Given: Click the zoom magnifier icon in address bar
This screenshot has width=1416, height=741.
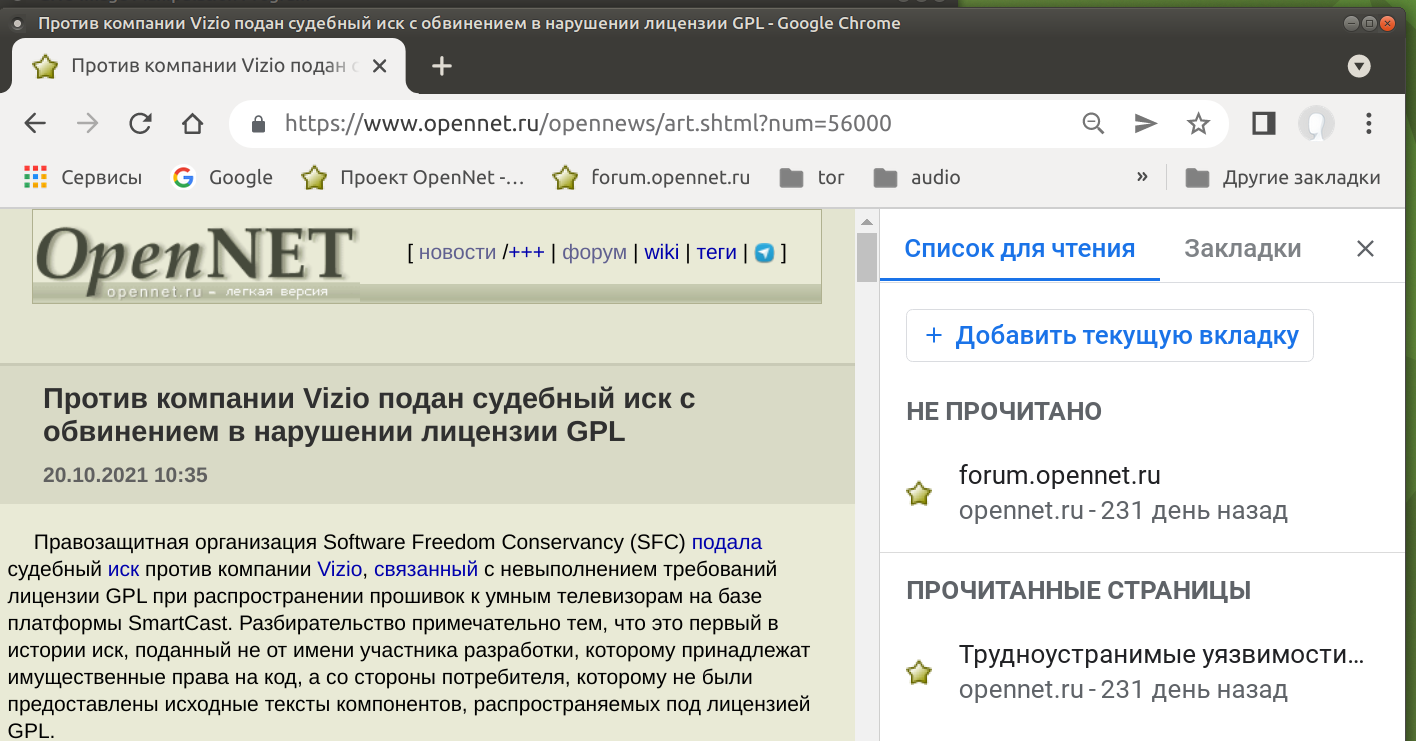Looking at the screenshot, I should [1093, 123].
